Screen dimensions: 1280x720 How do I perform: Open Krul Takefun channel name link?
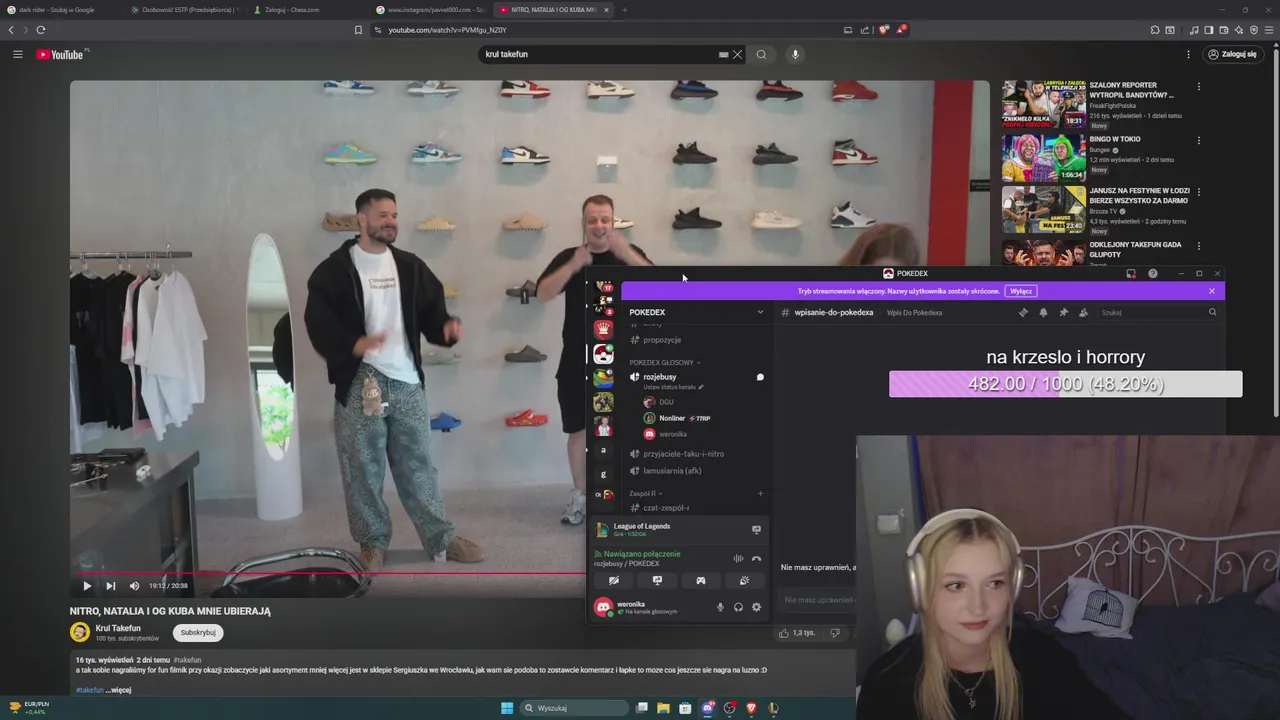click(118, 628)
